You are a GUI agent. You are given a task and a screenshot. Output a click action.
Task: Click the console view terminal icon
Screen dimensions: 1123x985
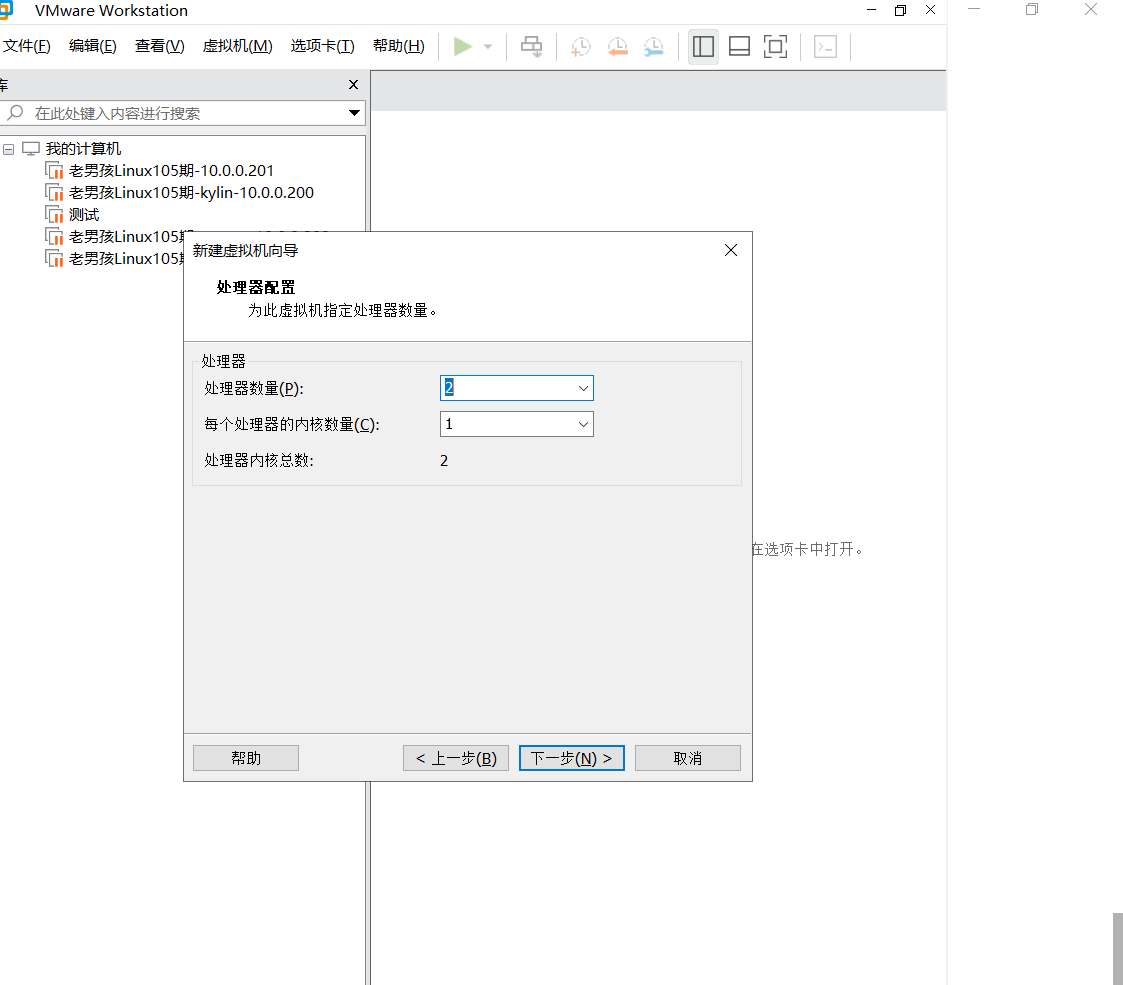[825, 47]
